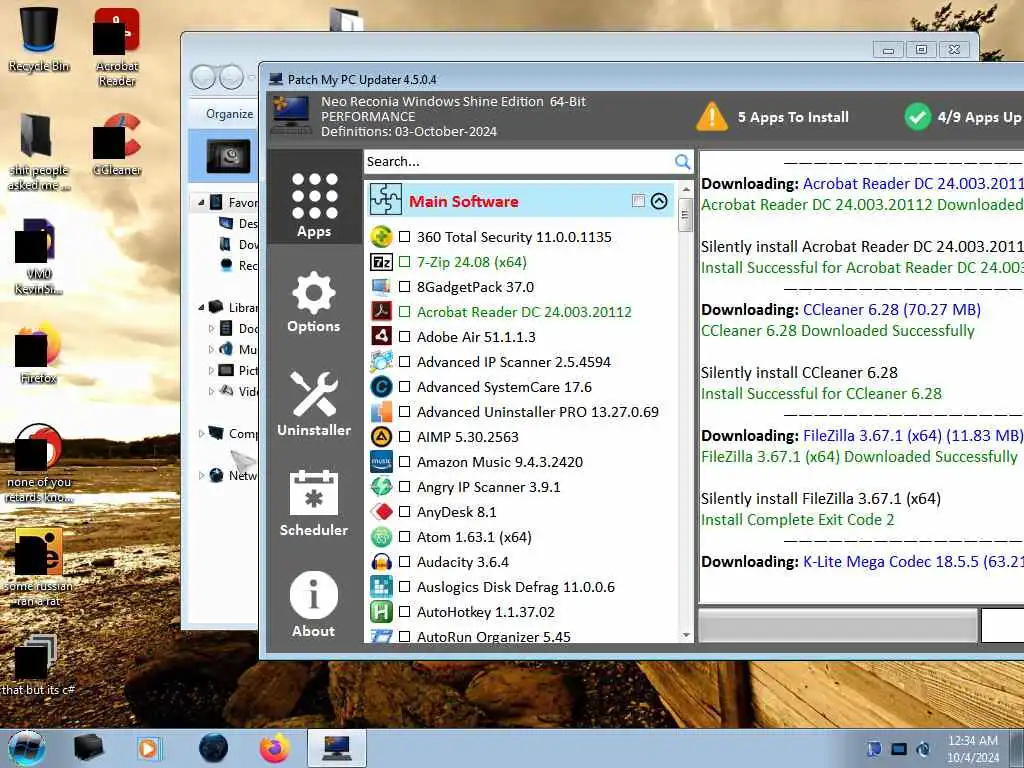Open the media player taskbar icon
The height and width of the screenshot is (768, 1024).
click(x=148, y=748)
